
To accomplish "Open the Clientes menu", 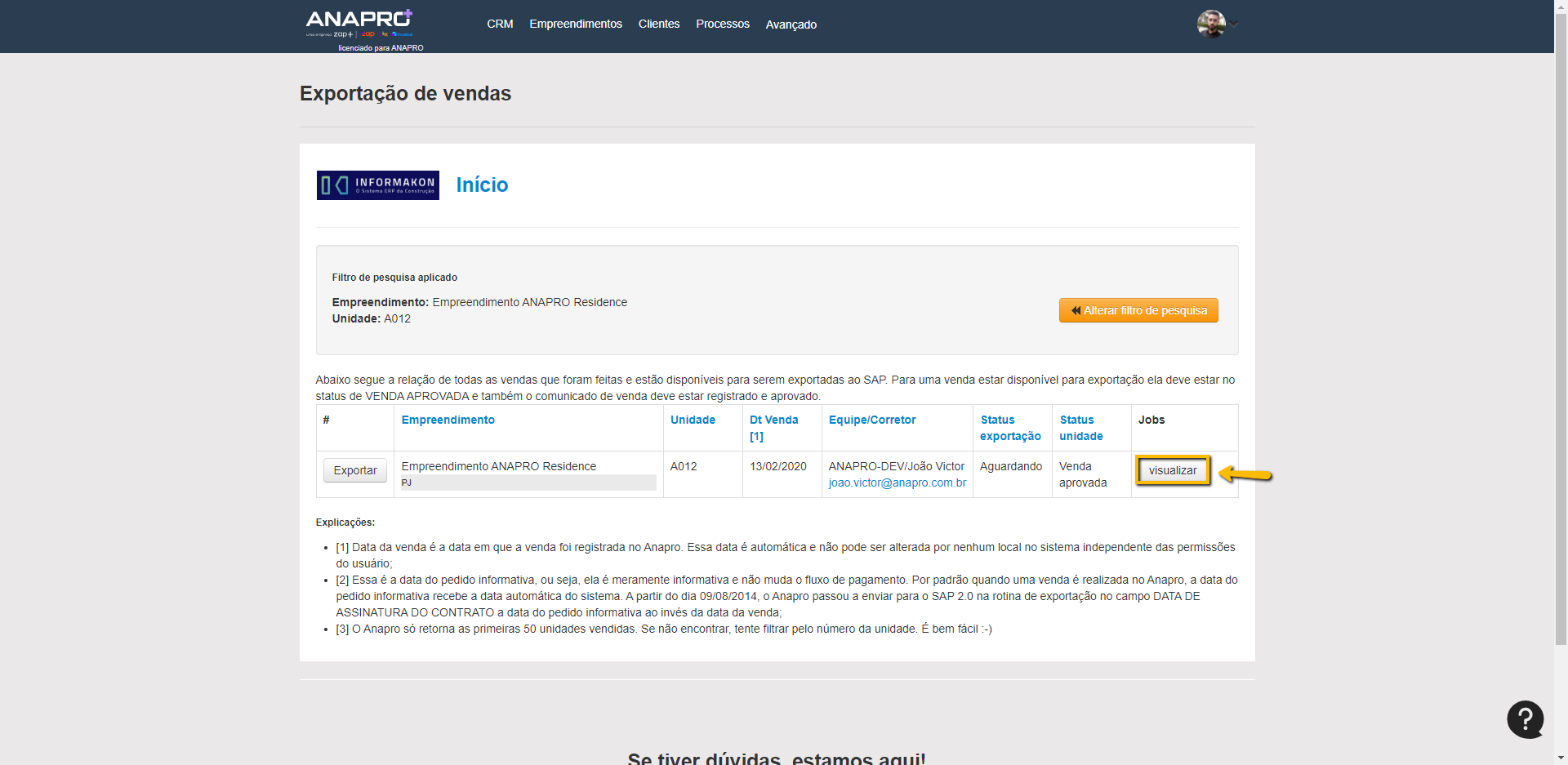I will click(658, 24).
